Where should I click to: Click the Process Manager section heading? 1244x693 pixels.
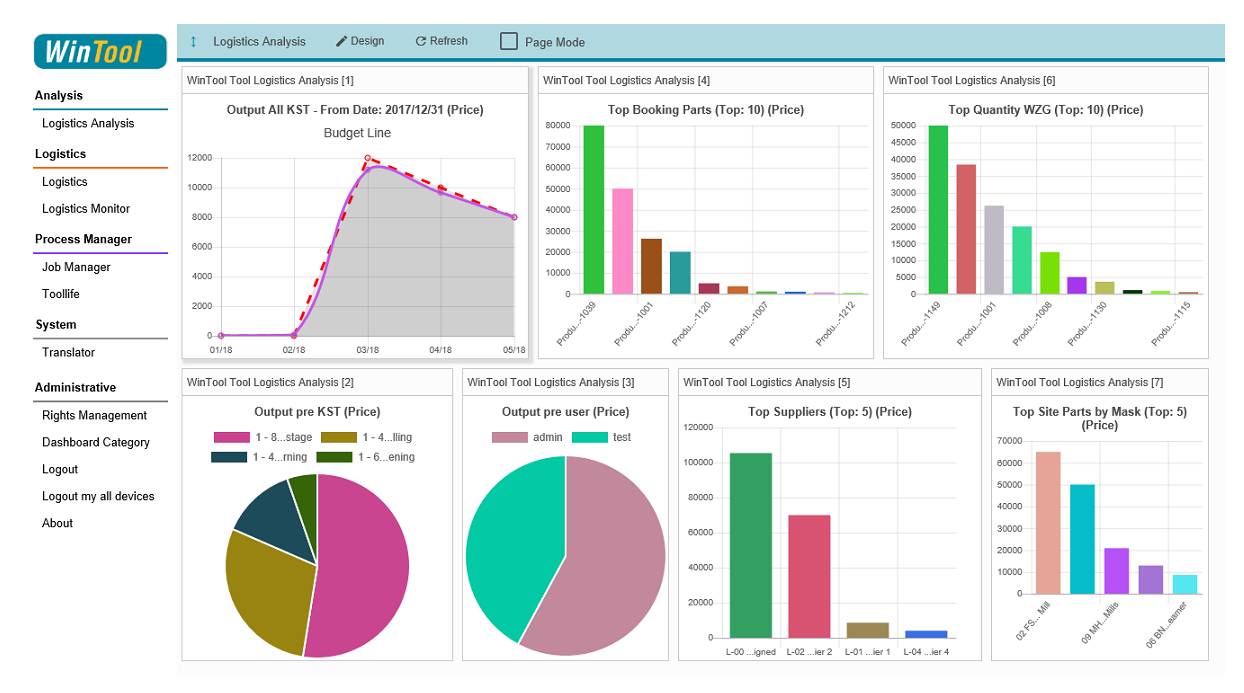83,239
